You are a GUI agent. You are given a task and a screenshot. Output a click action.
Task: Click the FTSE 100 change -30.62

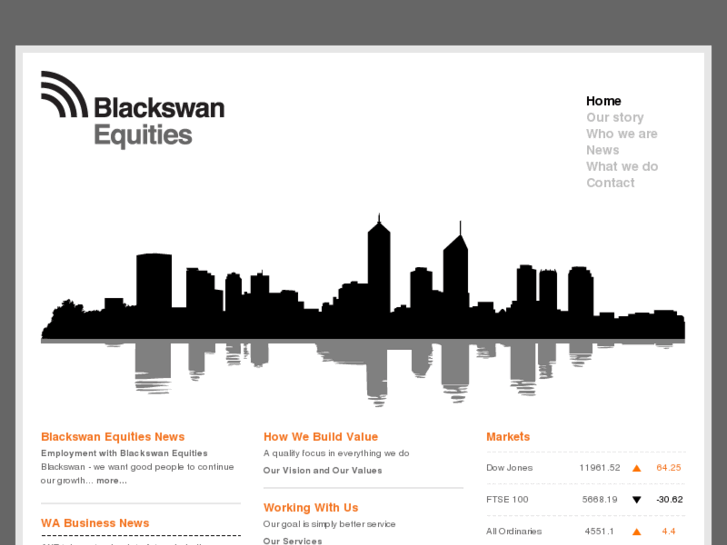(670, 500)
